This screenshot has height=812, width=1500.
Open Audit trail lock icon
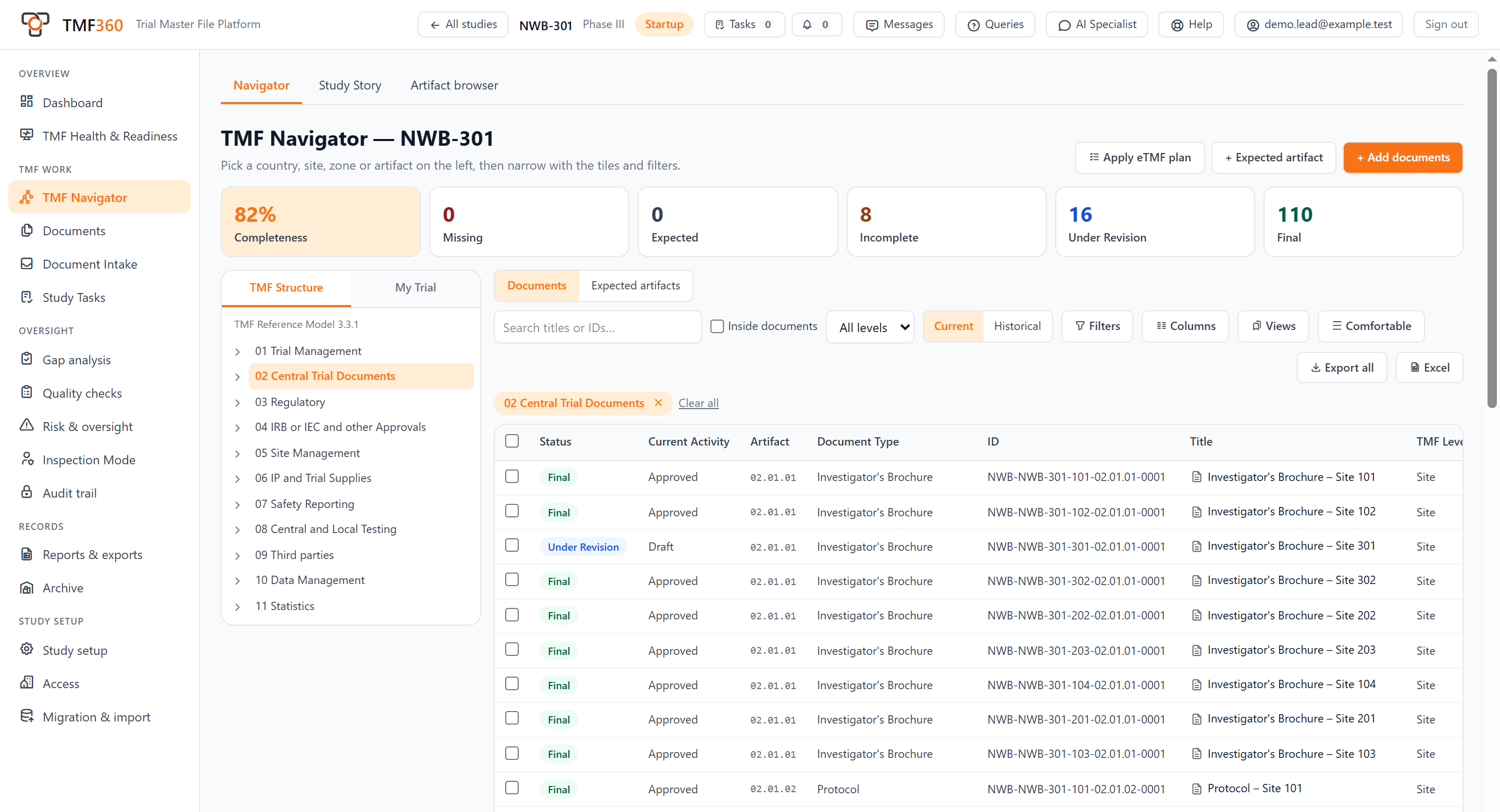tap(26, 492)
